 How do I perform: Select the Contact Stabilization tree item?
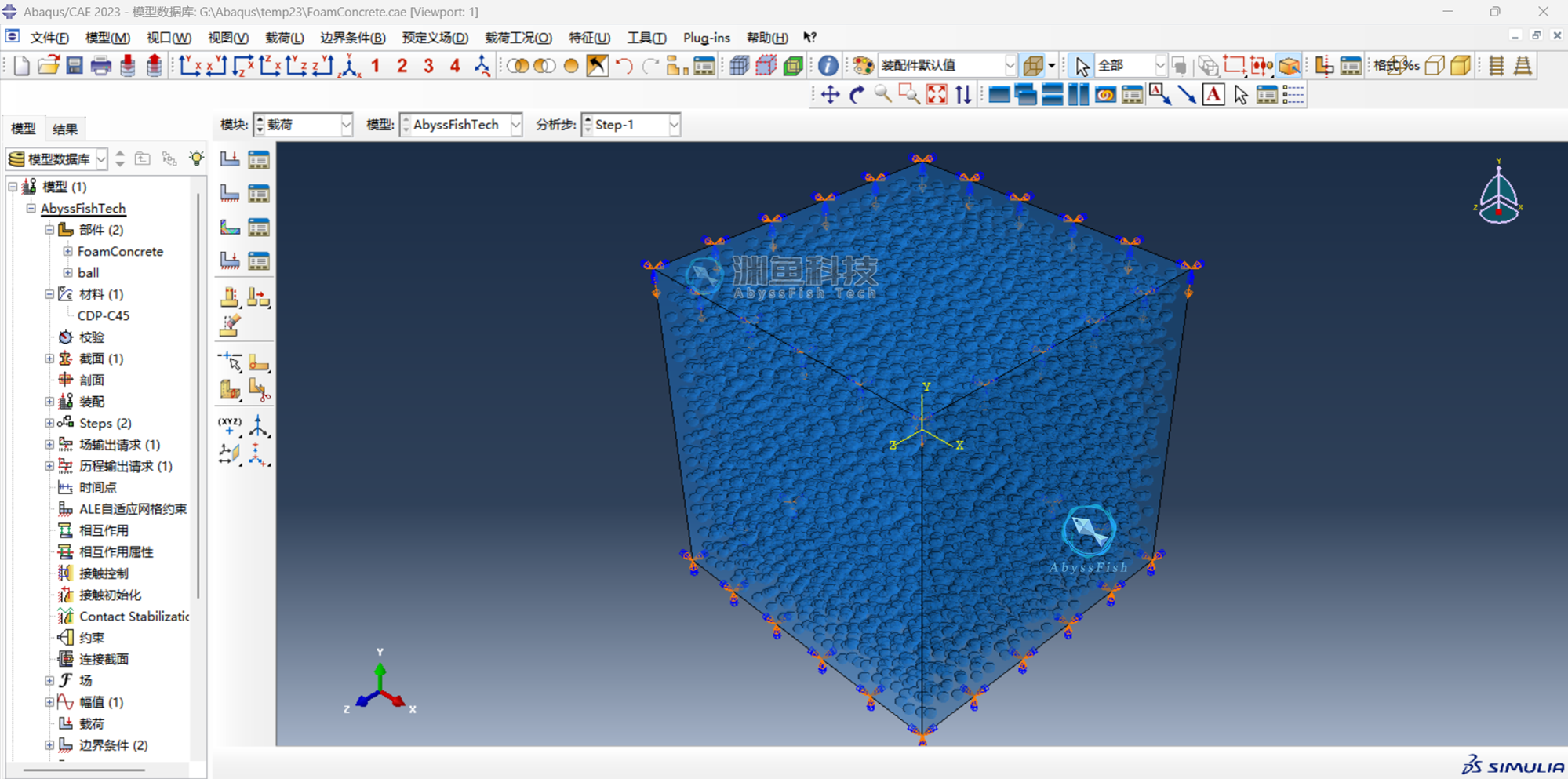coord(134,617)
